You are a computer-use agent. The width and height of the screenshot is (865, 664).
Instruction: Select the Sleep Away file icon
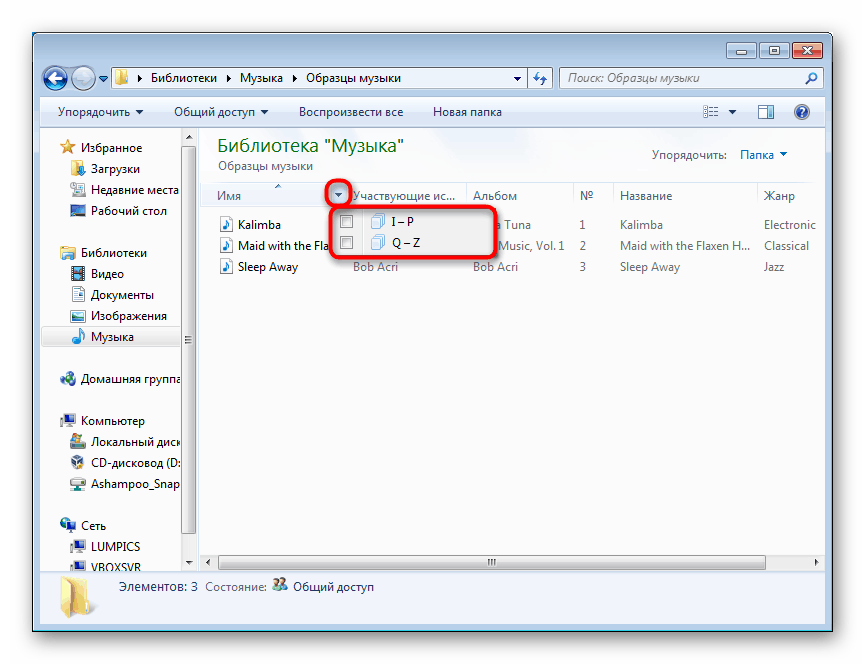coord(226,266)
